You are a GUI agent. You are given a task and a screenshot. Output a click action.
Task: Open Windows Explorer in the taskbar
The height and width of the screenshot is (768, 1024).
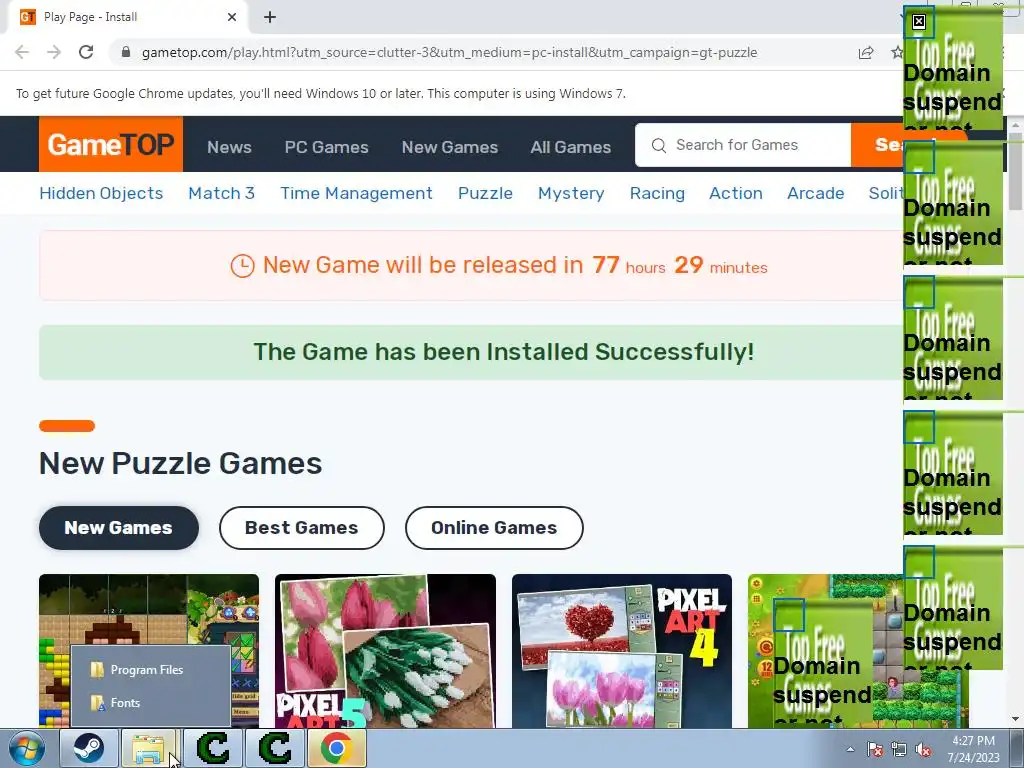pos(150,748)
